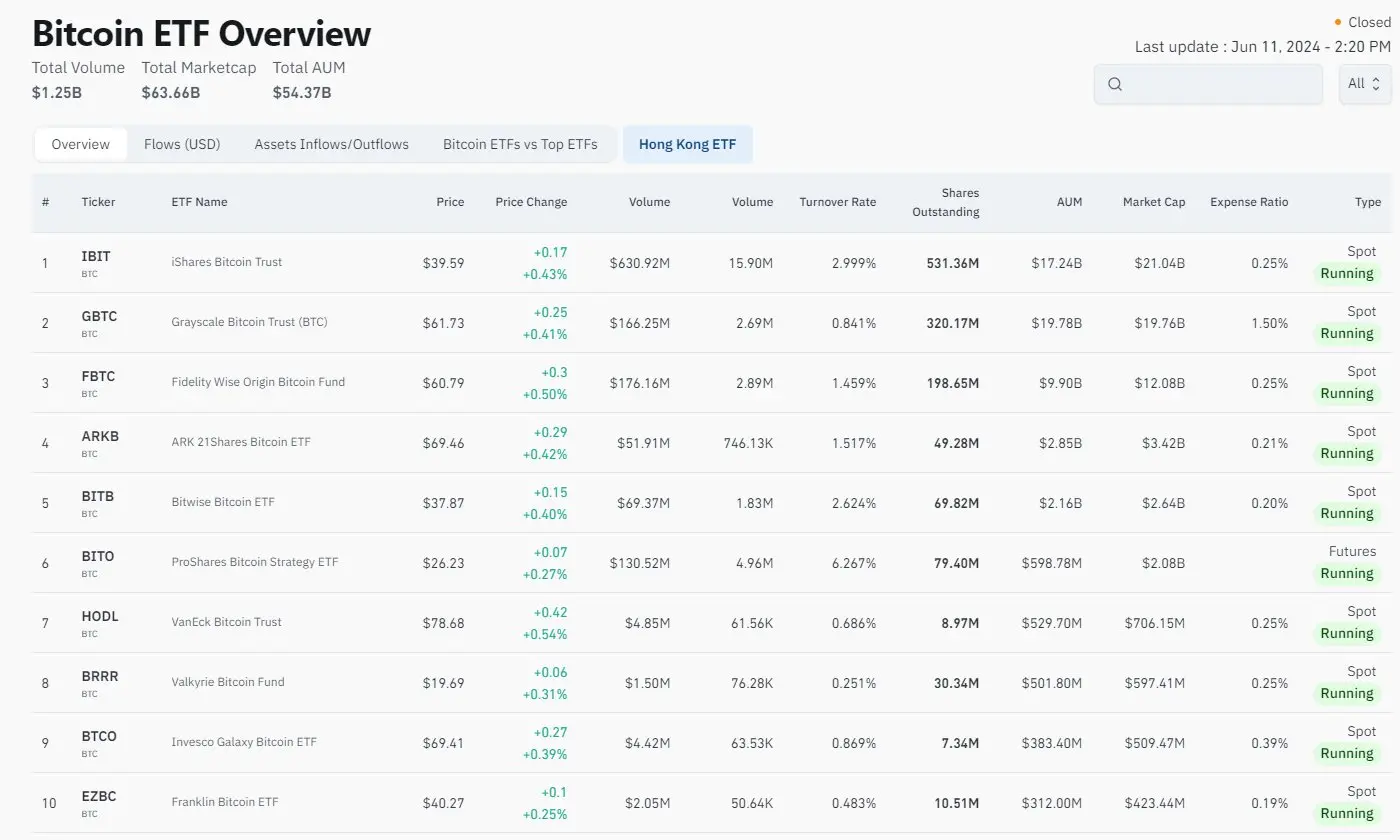
Task: Click the orange Closed market status dot
Action: 1337,21
